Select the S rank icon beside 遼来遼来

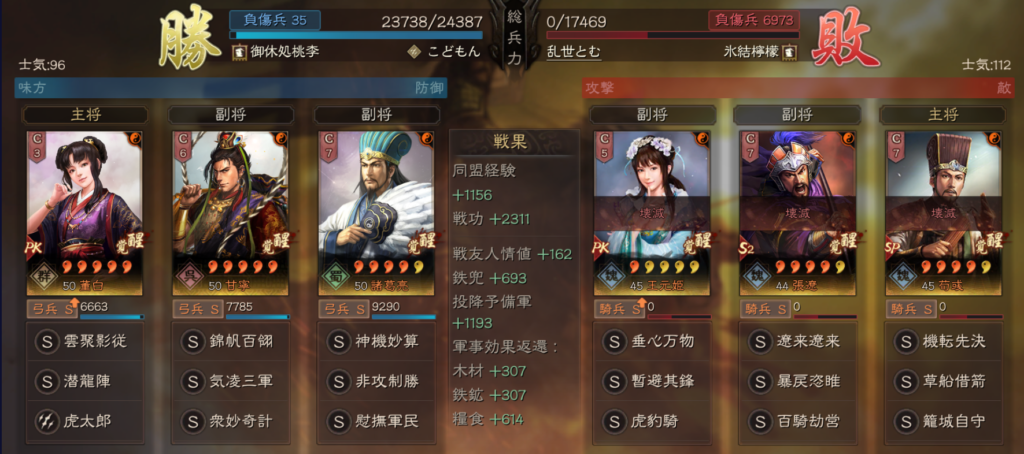click(x=760, y=341)
